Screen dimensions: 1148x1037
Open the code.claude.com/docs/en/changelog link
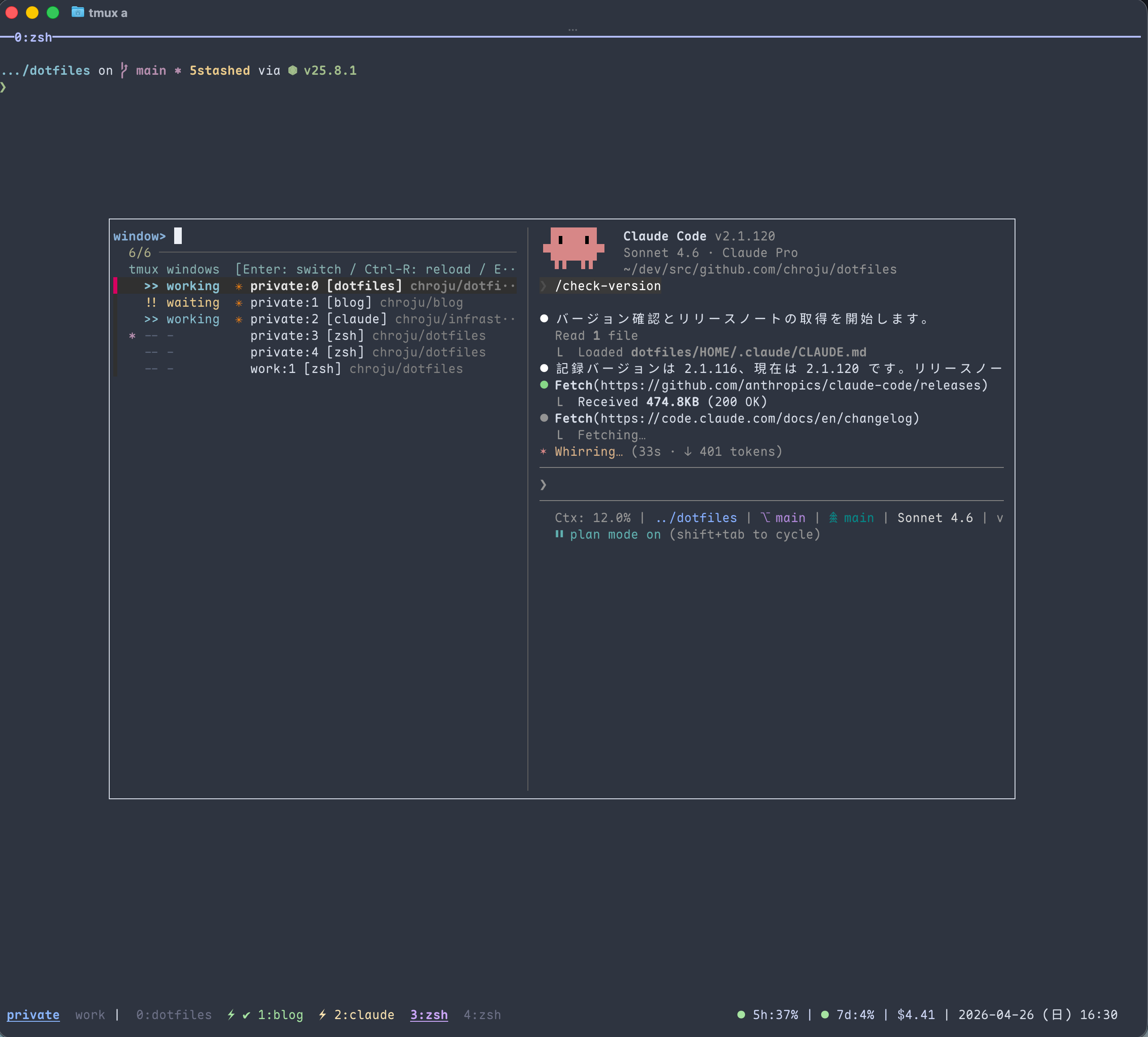click(757, 419)
